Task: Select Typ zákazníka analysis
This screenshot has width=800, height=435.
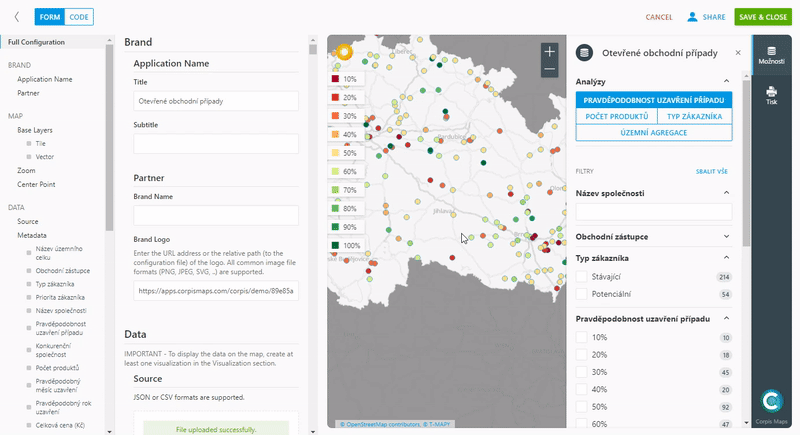Action: pos(694,116)
